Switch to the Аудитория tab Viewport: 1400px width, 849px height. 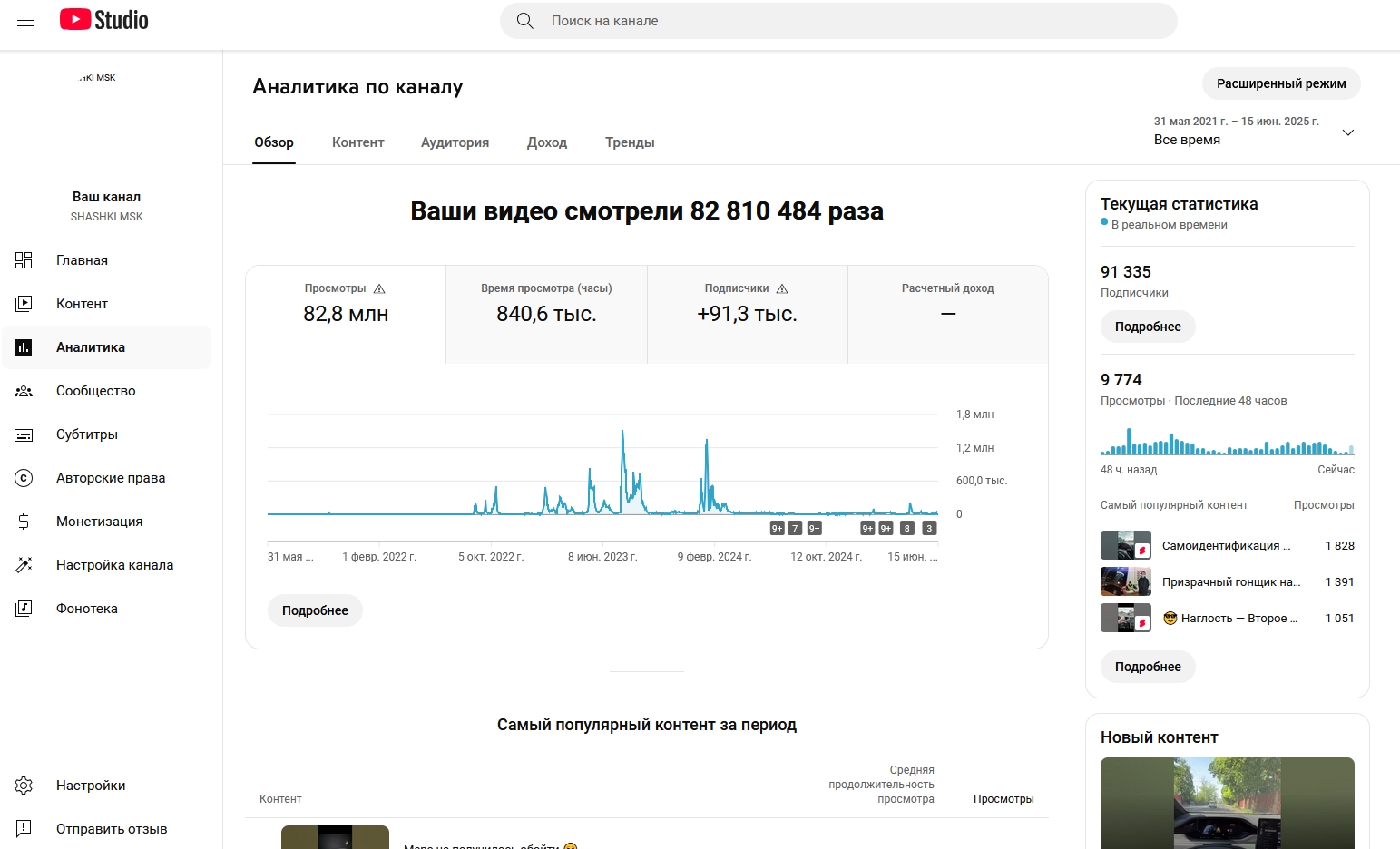455,142
